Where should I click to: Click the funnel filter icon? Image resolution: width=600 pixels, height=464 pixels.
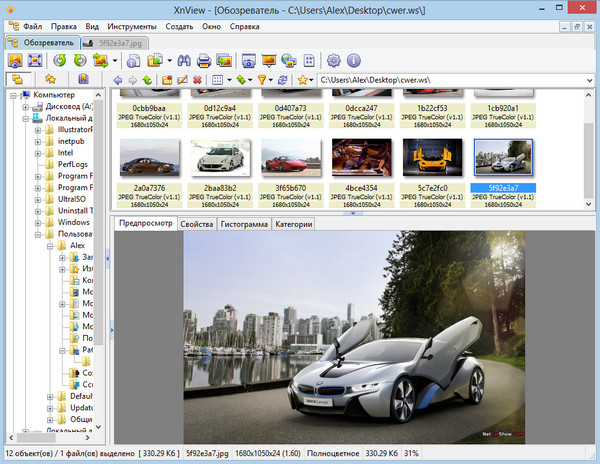263,80
